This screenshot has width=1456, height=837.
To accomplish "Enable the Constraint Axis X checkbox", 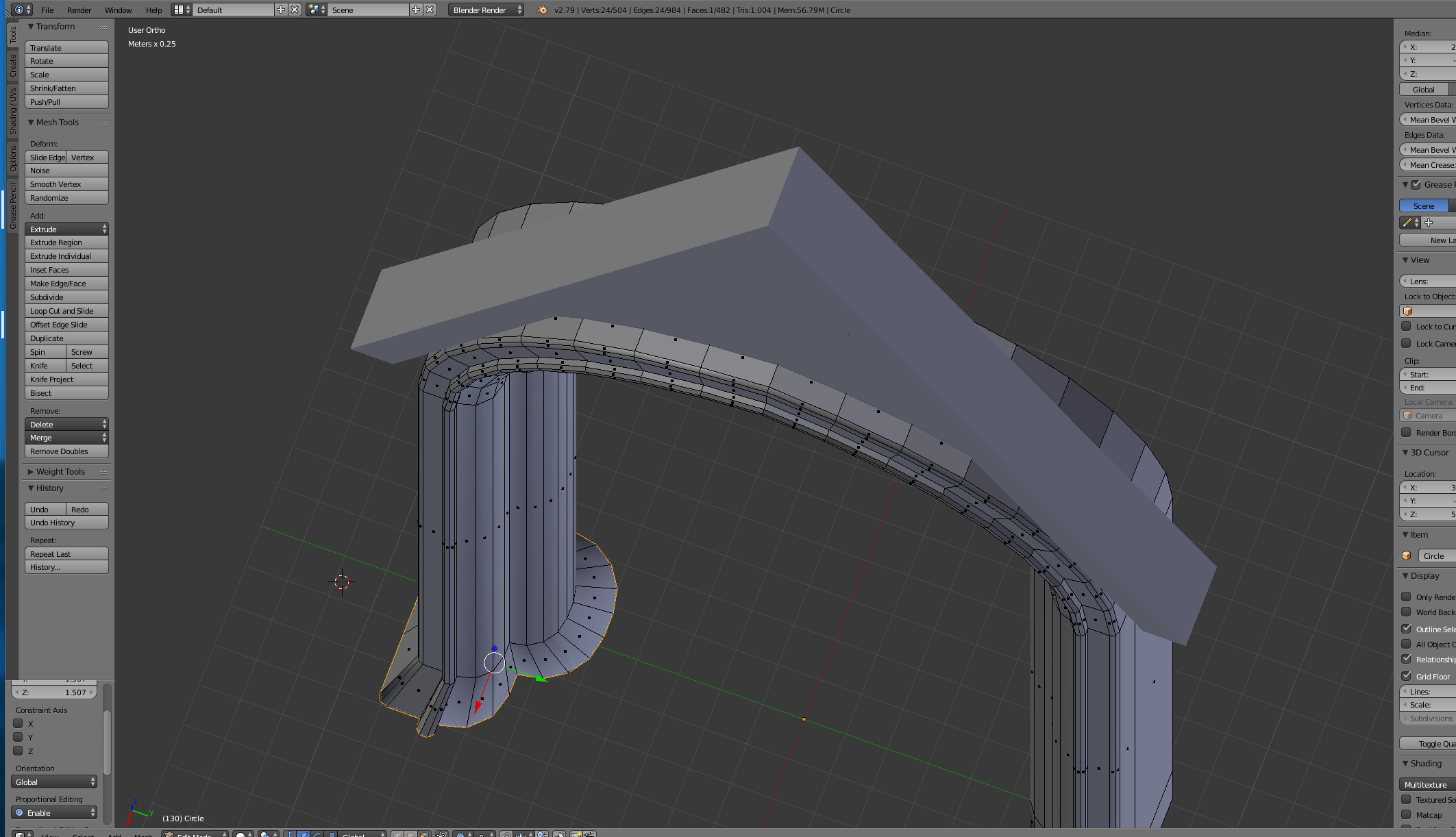I will click(x=18, y=723).
